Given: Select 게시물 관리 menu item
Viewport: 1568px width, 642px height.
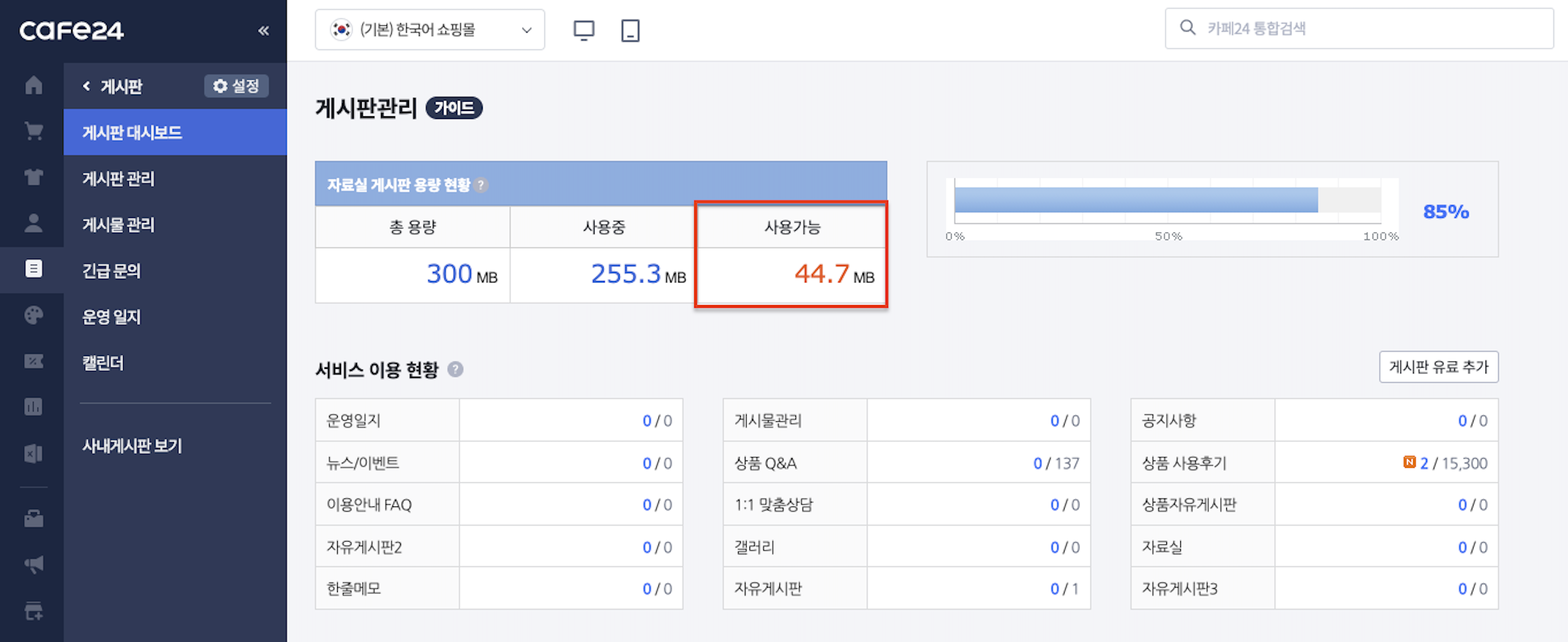Looking at the screenshot, I should coord(175,225).
